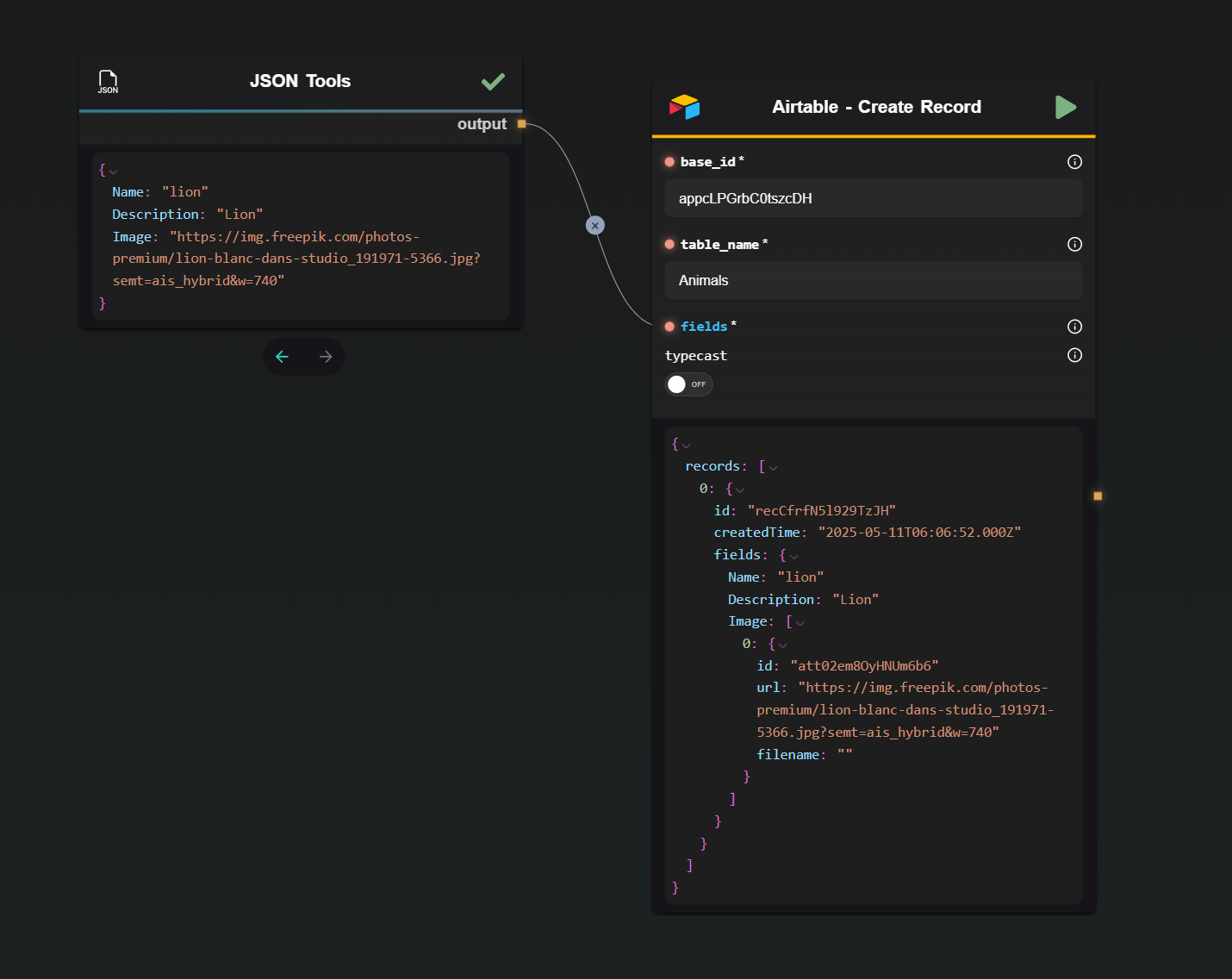Select the Name "lion" value in JSON Tools
The height and width of the screenshot is (979, 1232).
click(x=185, y=192)
